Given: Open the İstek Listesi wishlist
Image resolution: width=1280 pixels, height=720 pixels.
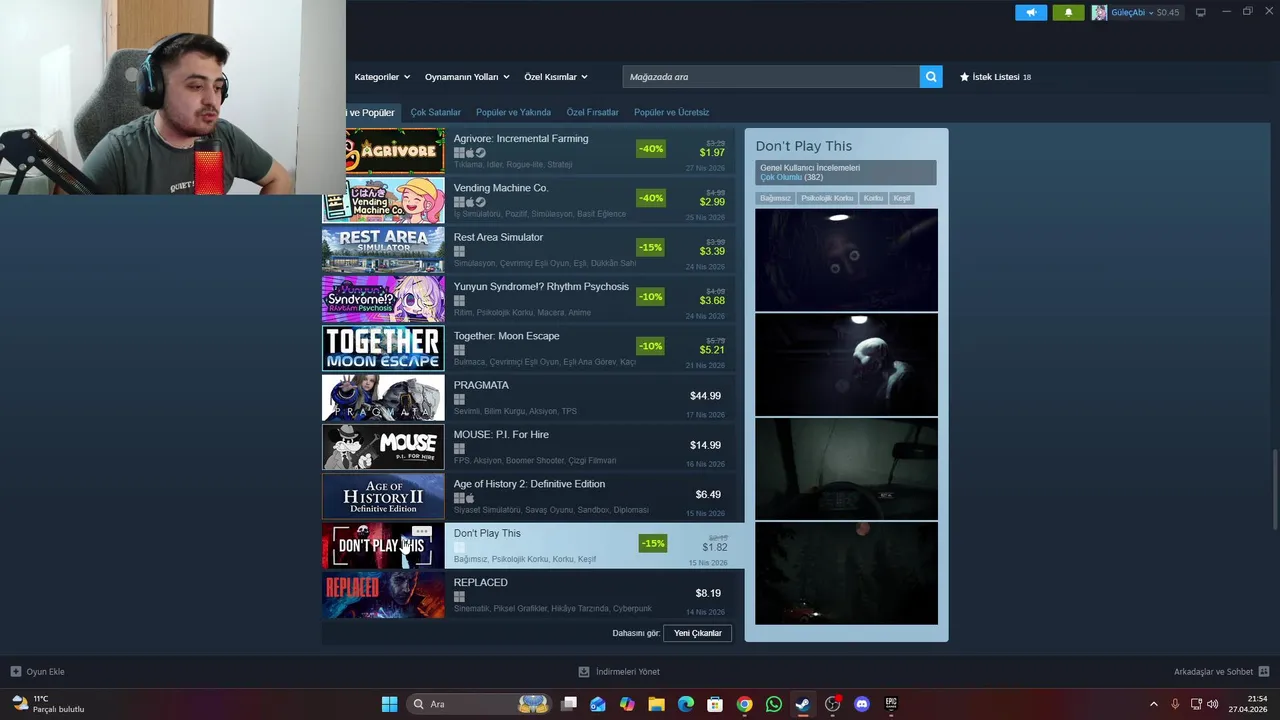Looking at the screenshot, I should pos(995,77).
